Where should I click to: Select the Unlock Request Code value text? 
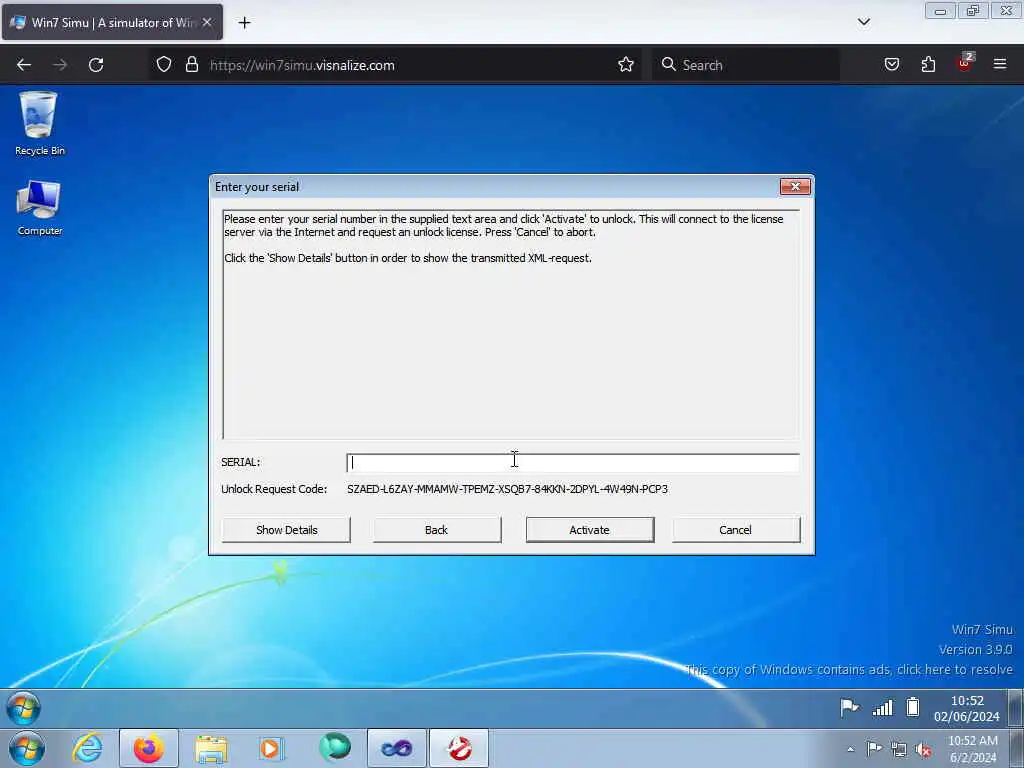click(x=507, y=489)
